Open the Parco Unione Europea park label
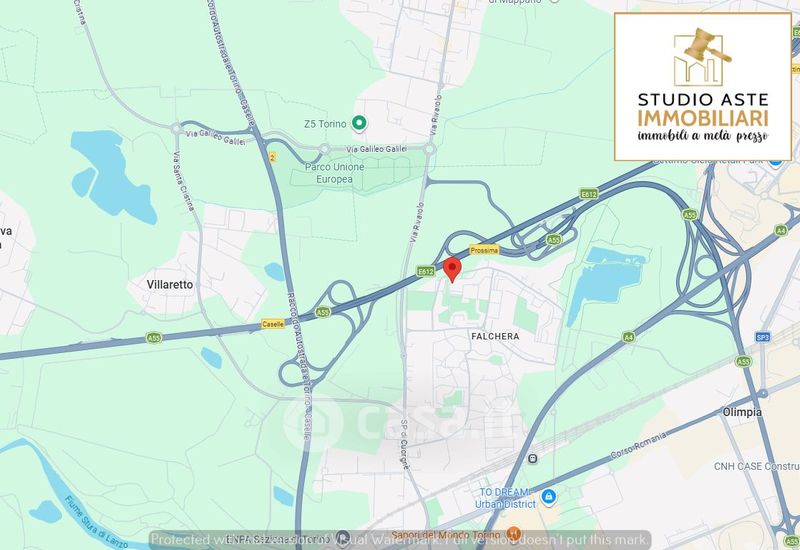 (x=335, y=173)
